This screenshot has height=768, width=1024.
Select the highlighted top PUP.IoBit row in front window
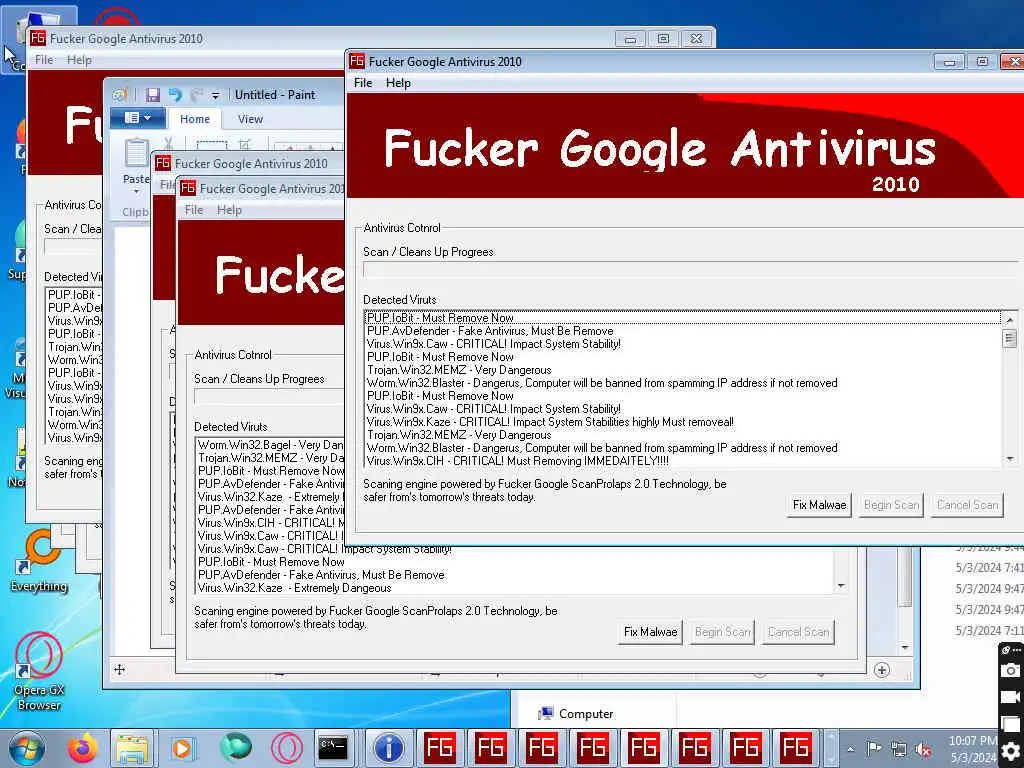[x=682, y=318]
